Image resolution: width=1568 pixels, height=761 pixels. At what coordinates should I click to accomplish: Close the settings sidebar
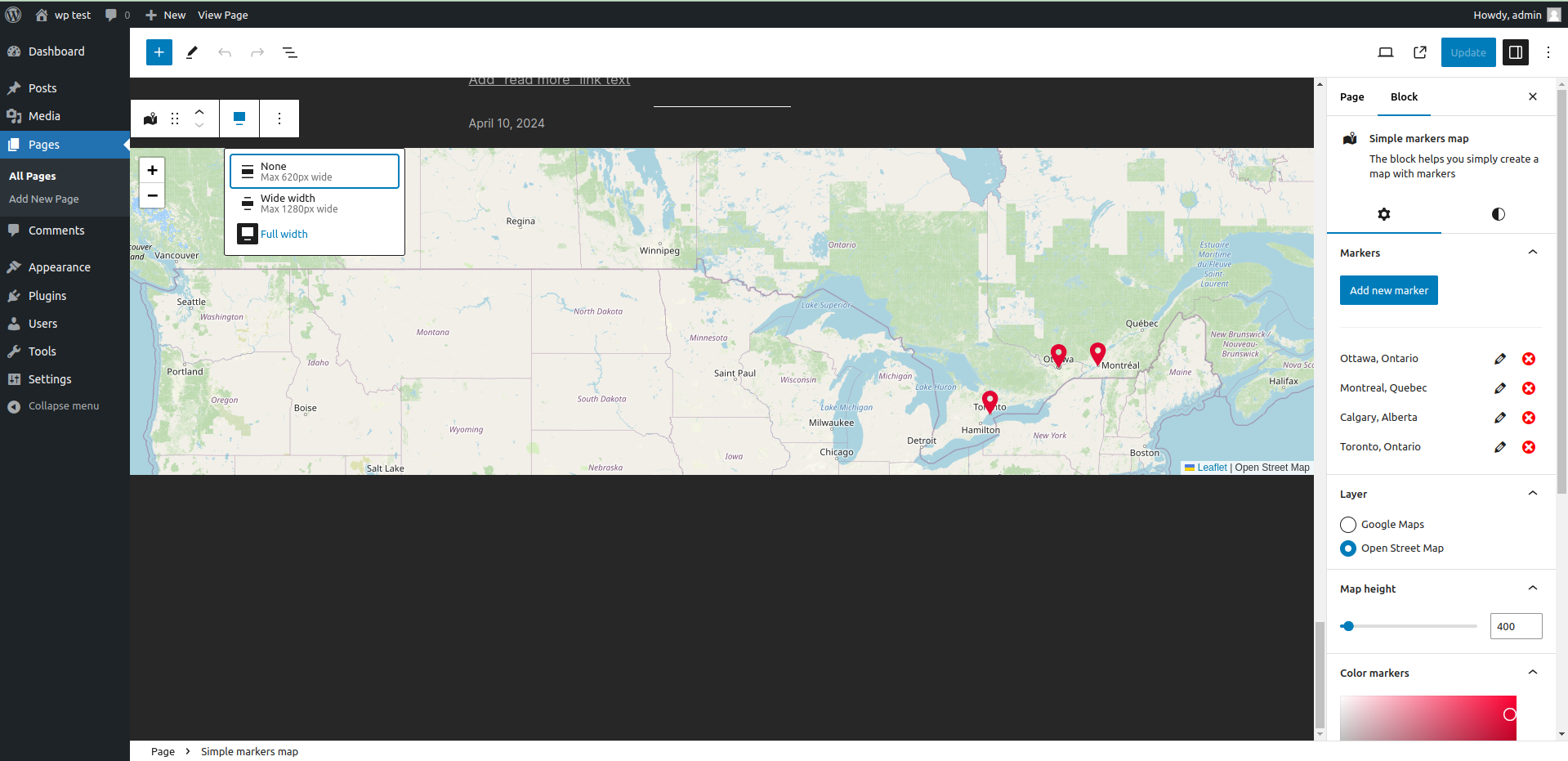1533,96
